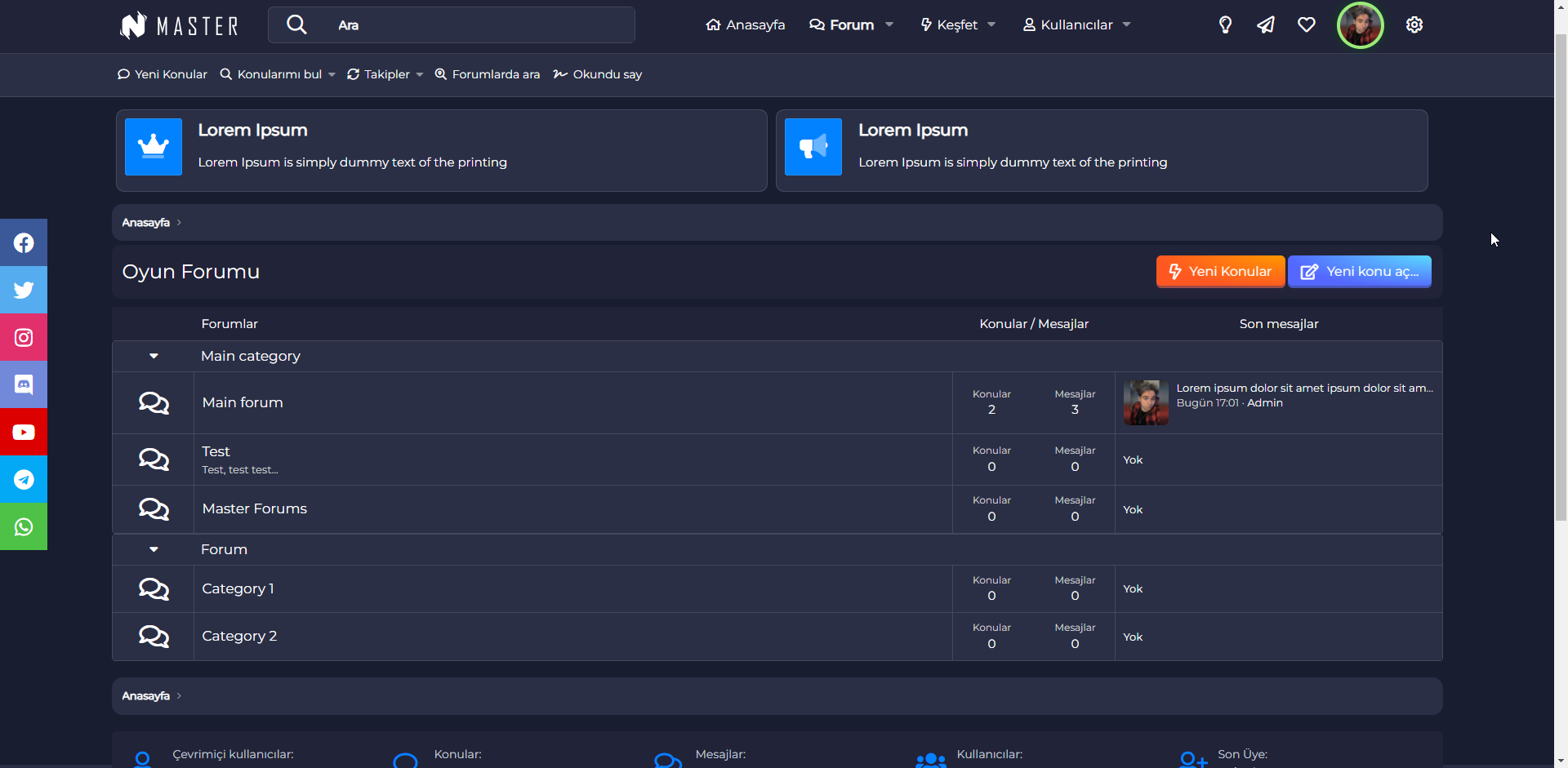The height and width of the screenshot is (768, 1568).
Task: Toggle the lightbulb theme switch icon
Action: [1225, 25]
